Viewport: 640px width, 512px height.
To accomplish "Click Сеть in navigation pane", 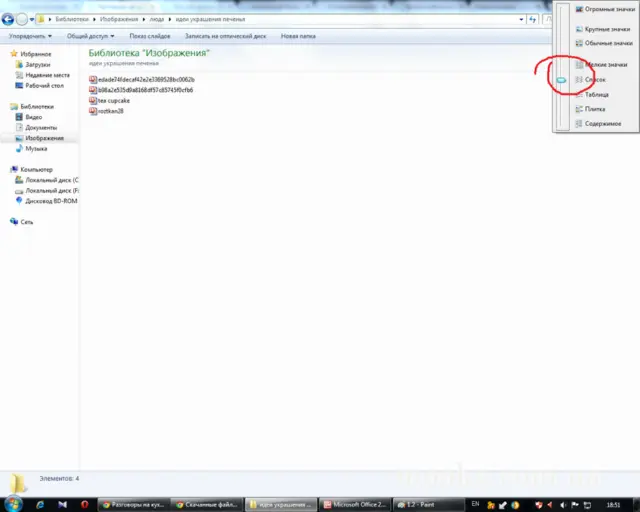I will pyautogui.click(x=22, y=222).
